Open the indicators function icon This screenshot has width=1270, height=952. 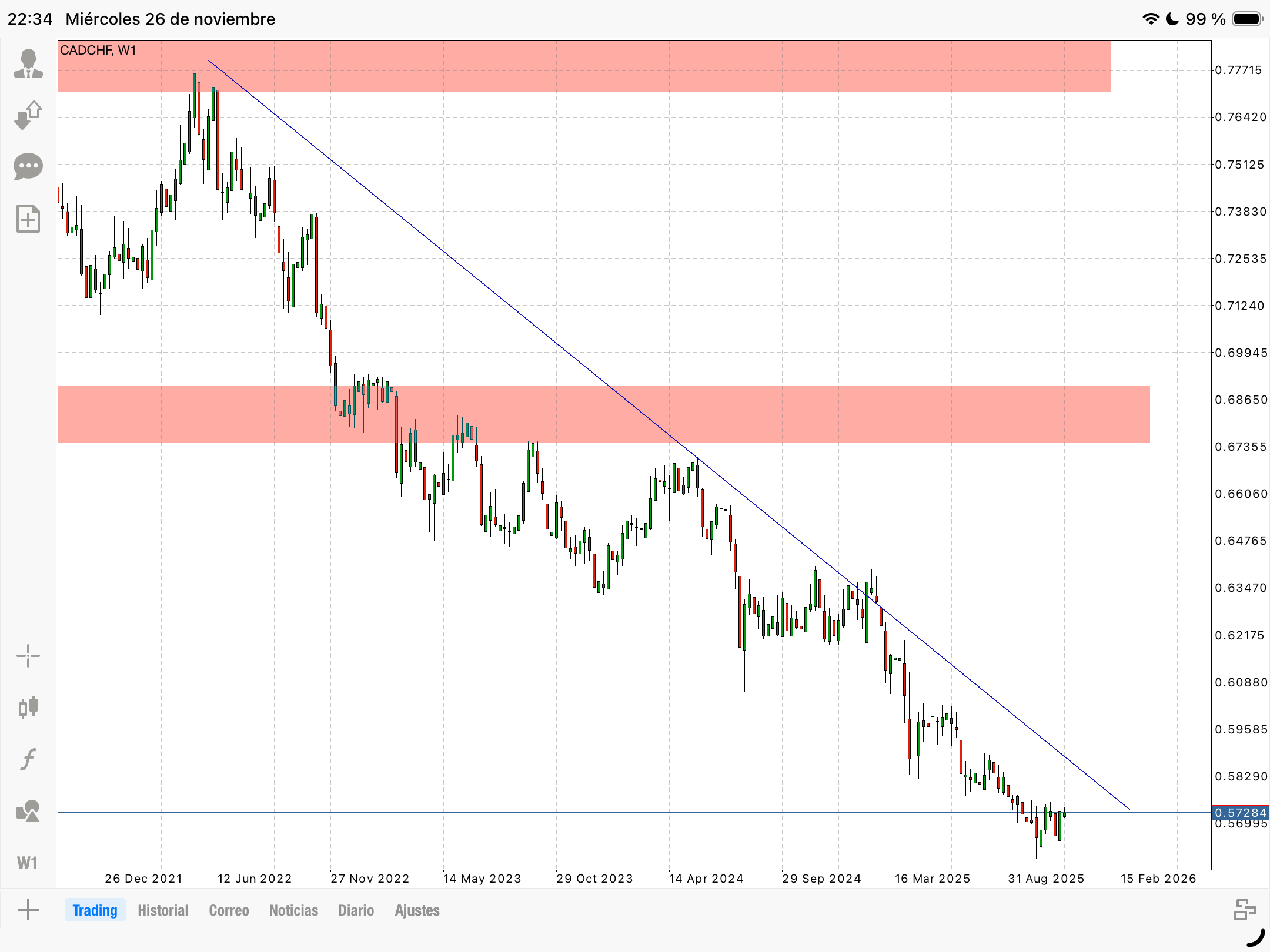(x=28, y=759)
